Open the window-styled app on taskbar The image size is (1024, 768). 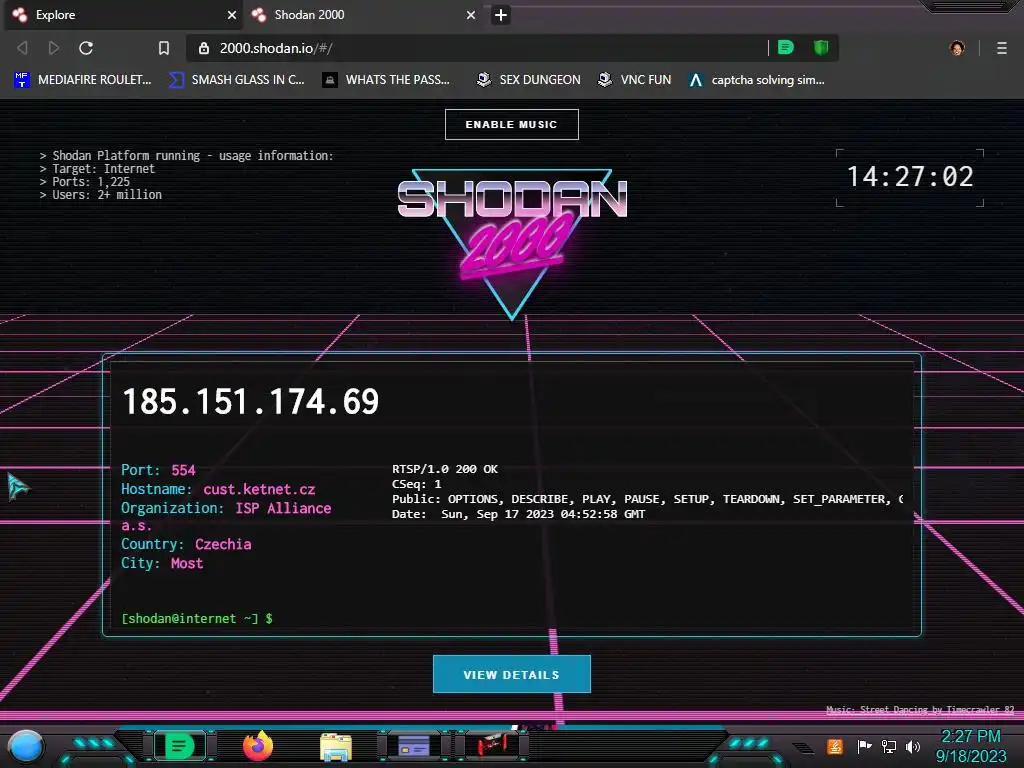pos(414,745)
